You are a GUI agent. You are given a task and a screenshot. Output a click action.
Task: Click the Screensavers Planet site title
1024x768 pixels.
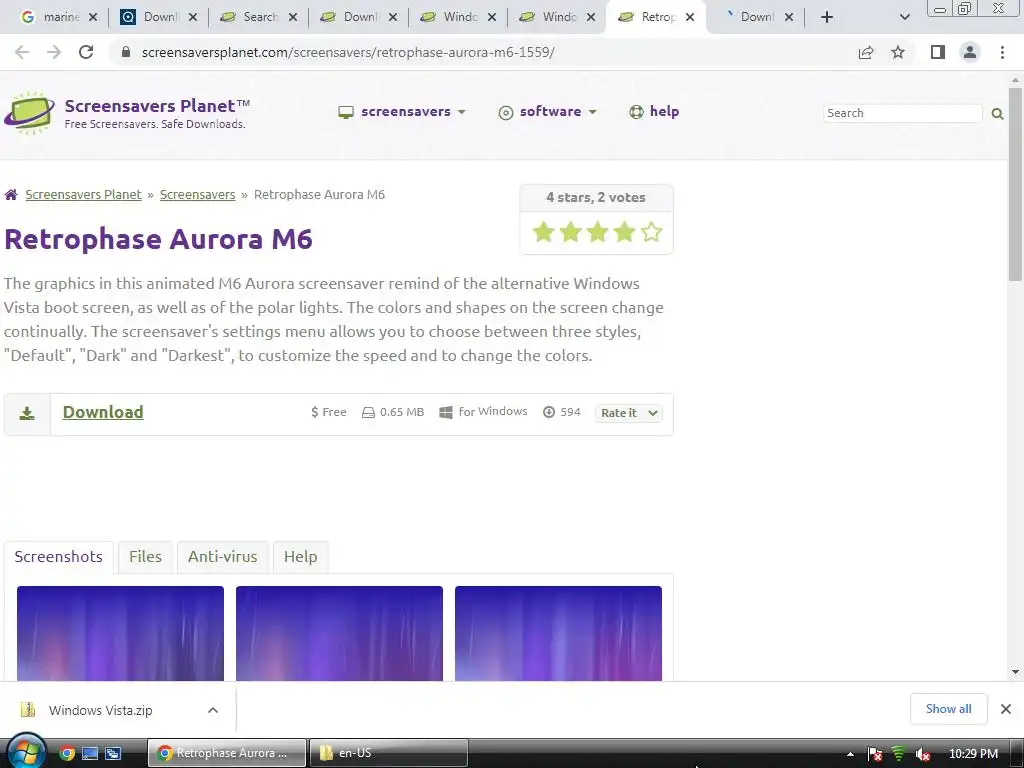[157, 106]
